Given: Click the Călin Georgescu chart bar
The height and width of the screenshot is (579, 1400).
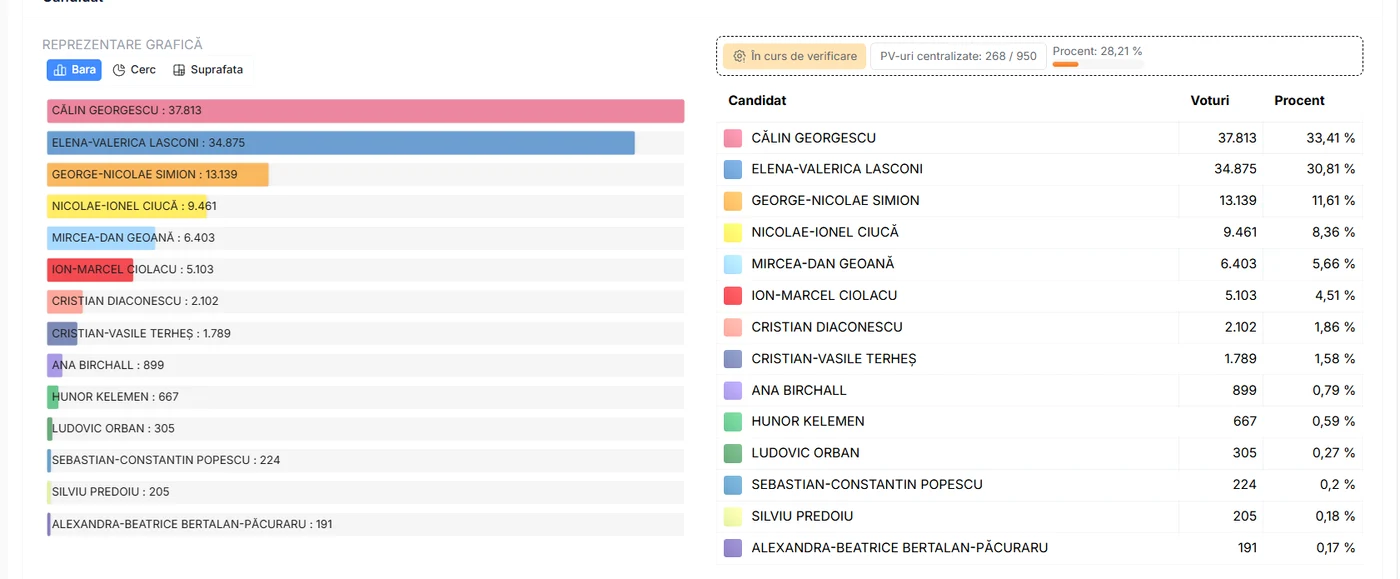Looking at the screenshot, I should (365, 111).
